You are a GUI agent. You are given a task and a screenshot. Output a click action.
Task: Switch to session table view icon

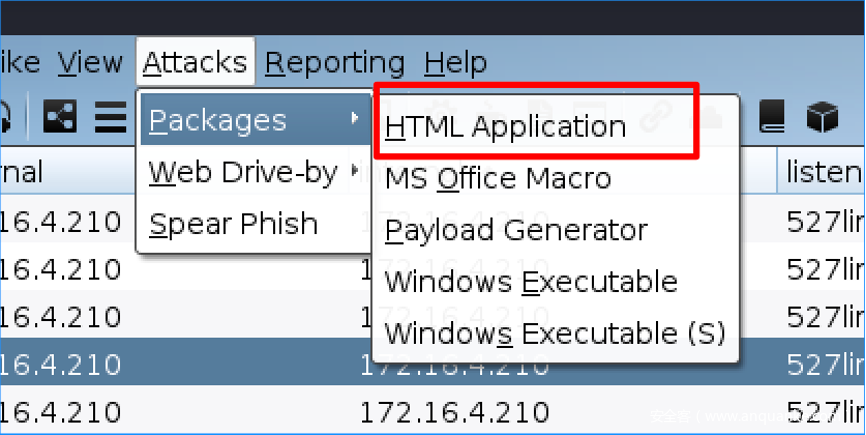coord(108,118)
